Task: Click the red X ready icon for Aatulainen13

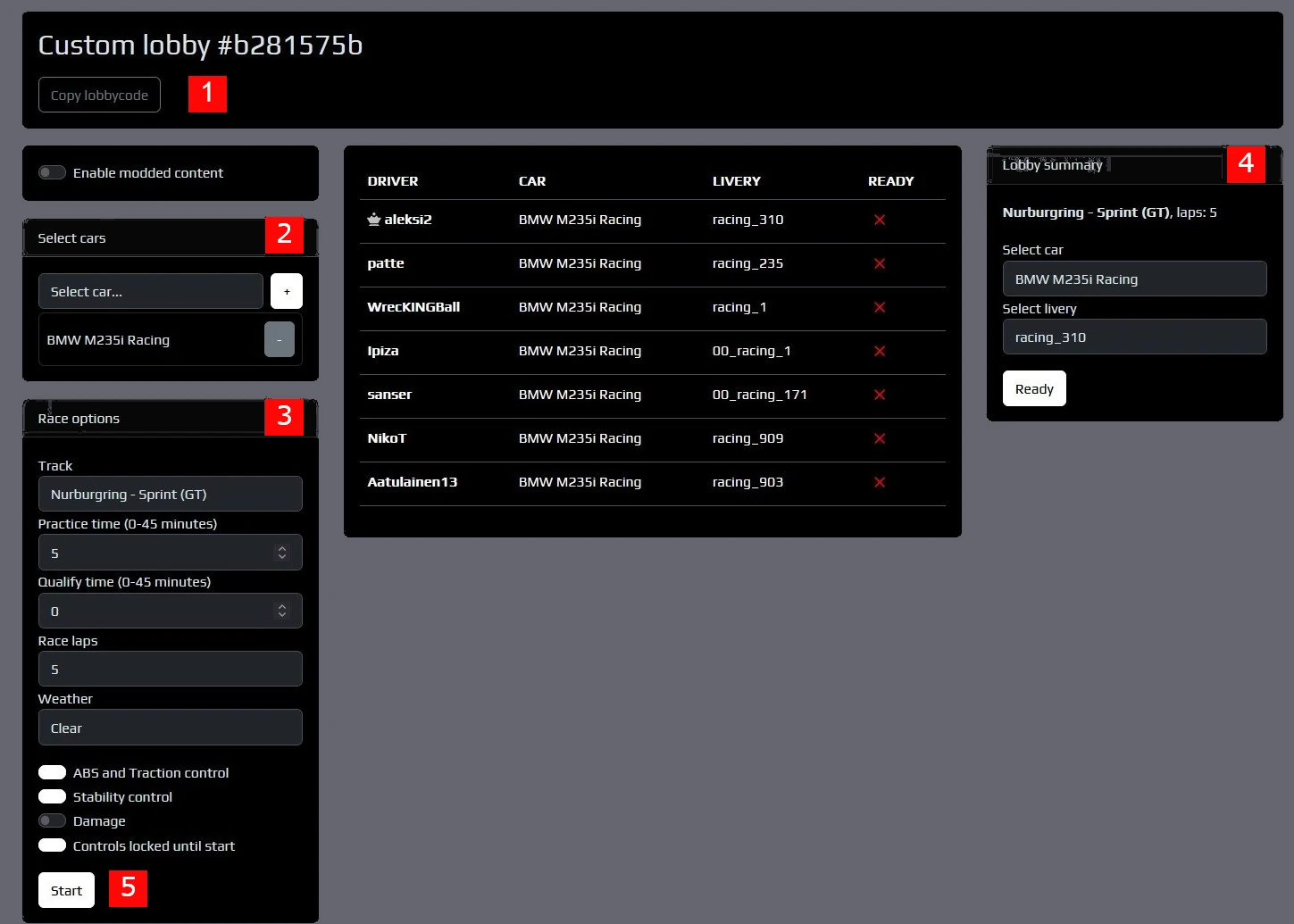Action: 880,482
